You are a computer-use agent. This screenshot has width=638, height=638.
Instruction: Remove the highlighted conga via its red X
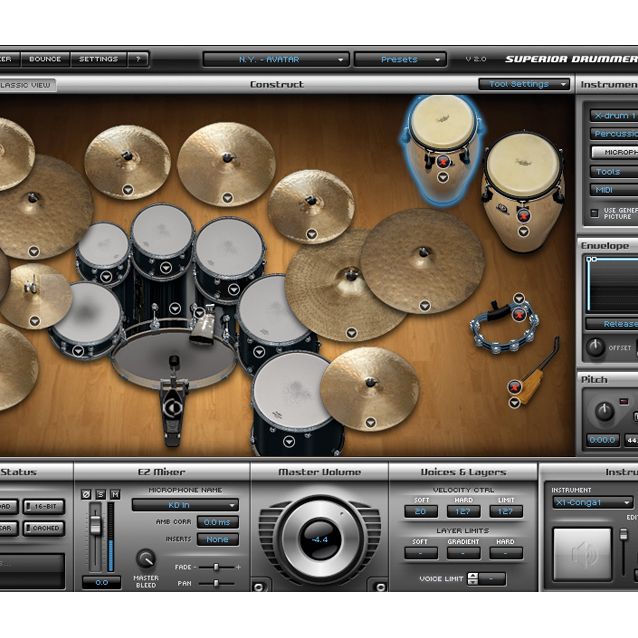click(x=444, y=162)
